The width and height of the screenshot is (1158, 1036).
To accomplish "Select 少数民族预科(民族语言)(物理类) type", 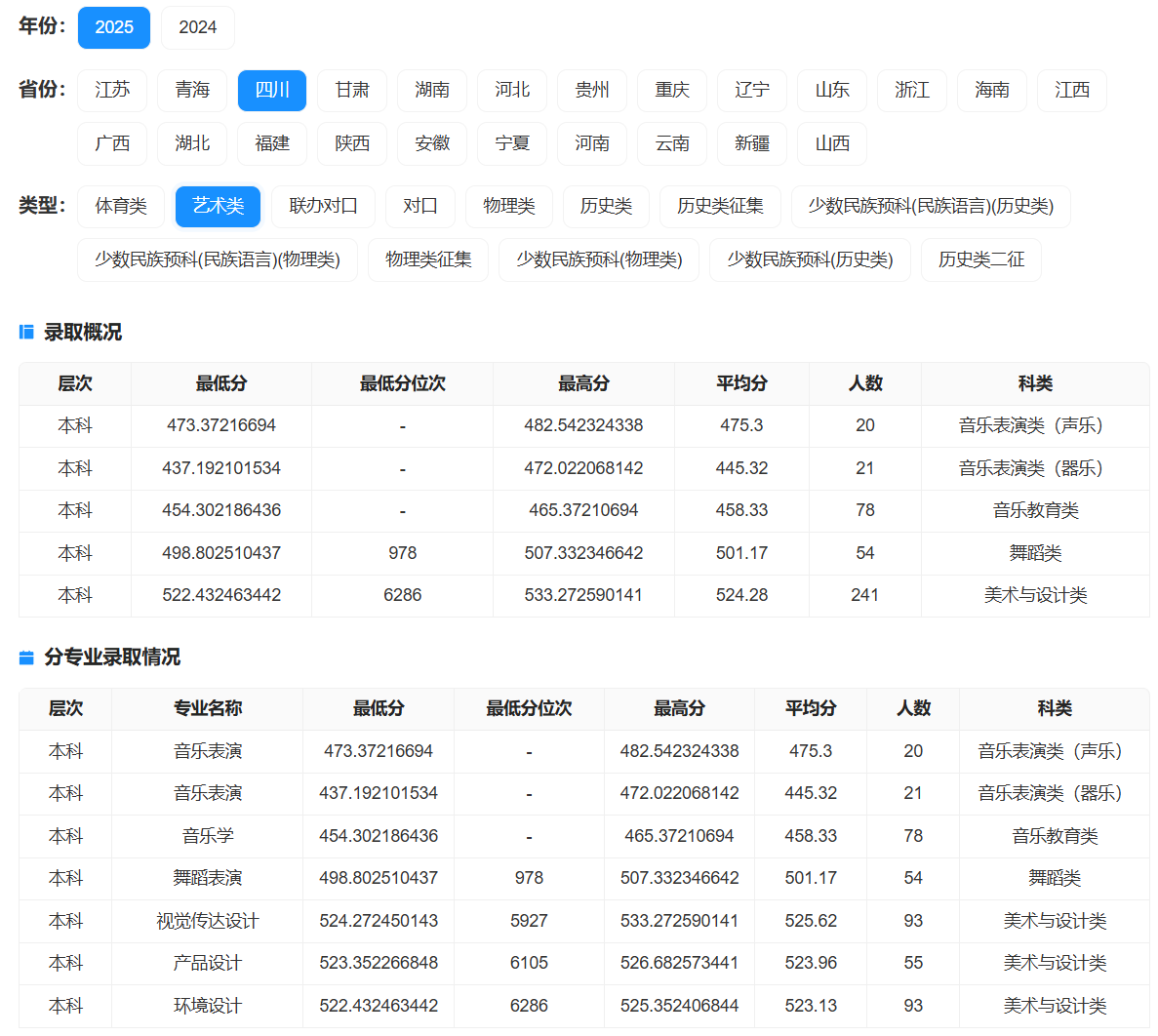I will click(x=218, y=259).
